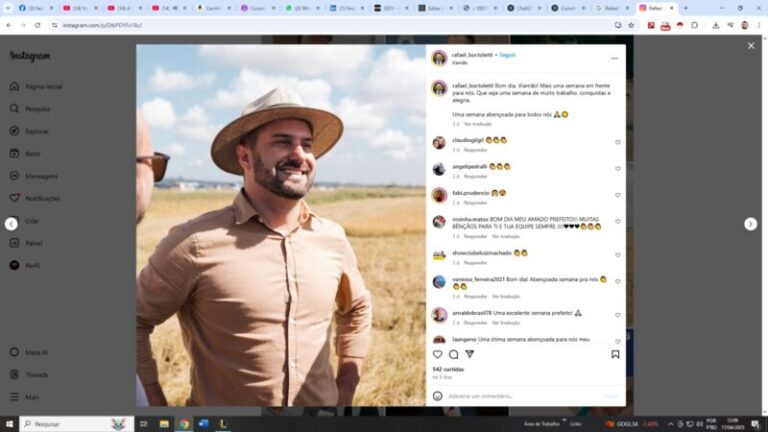Screen dimensions: 768x432
Task: Click the Seguir link next to rafael_bortoletti
Action: [507, 55]
